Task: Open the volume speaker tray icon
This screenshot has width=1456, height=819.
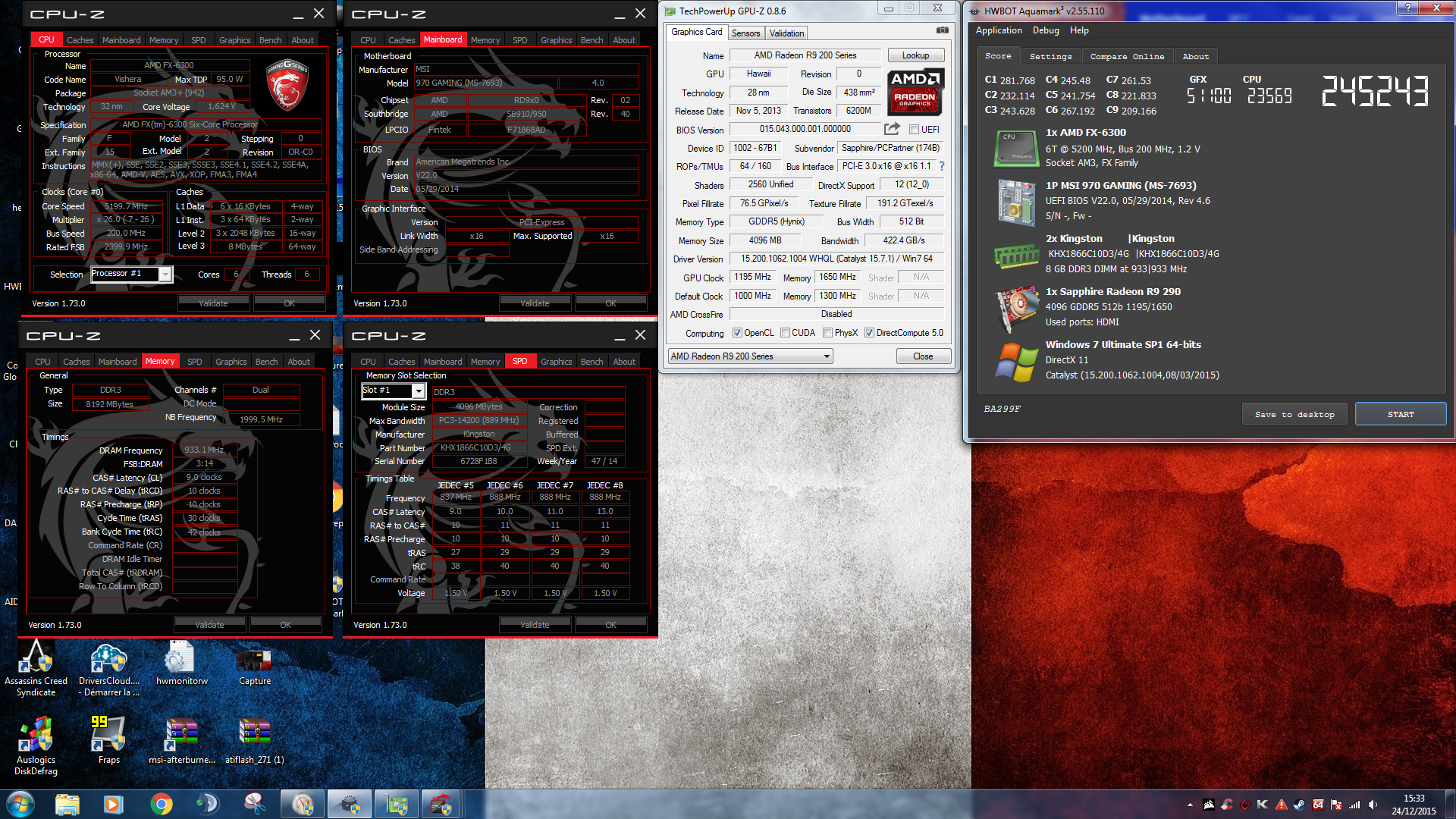Action: tap(1373, 805)
